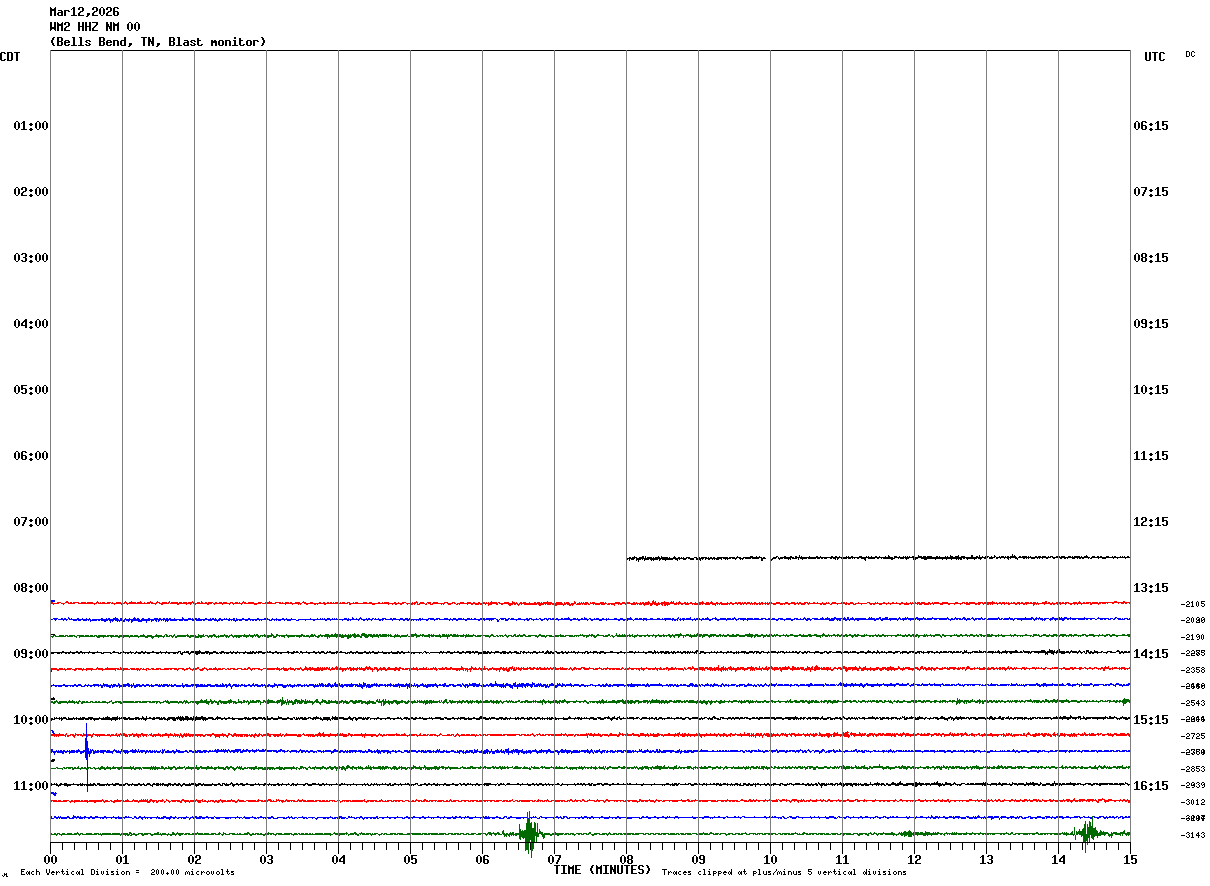The height and width of the screenshot is (886, 1210).
Task: Click the TIME (MINUTES) axis label
Action: click(x=602, y=870)
